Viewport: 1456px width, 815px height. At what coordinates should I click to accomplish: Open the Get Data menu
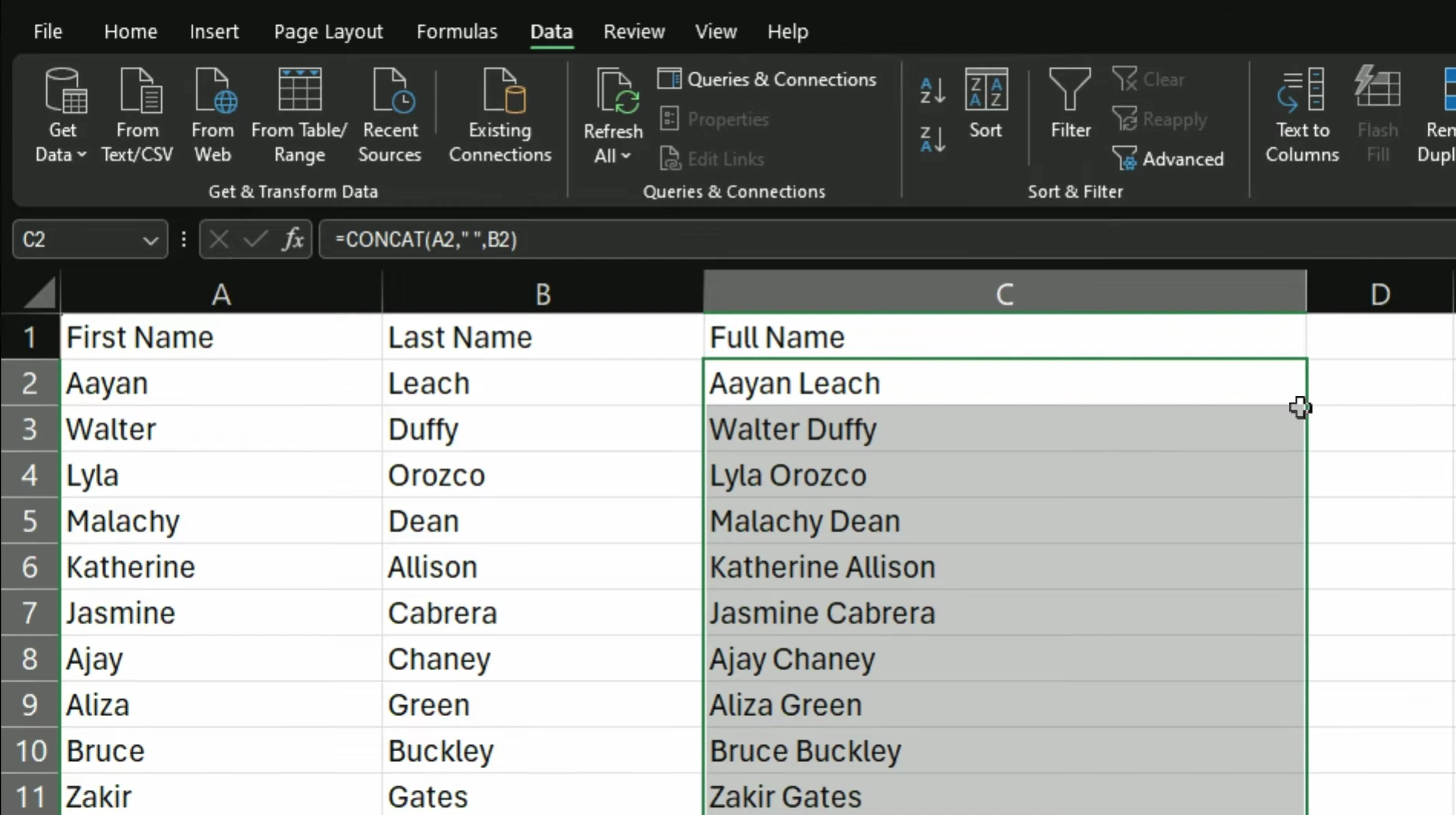(62, 116)
